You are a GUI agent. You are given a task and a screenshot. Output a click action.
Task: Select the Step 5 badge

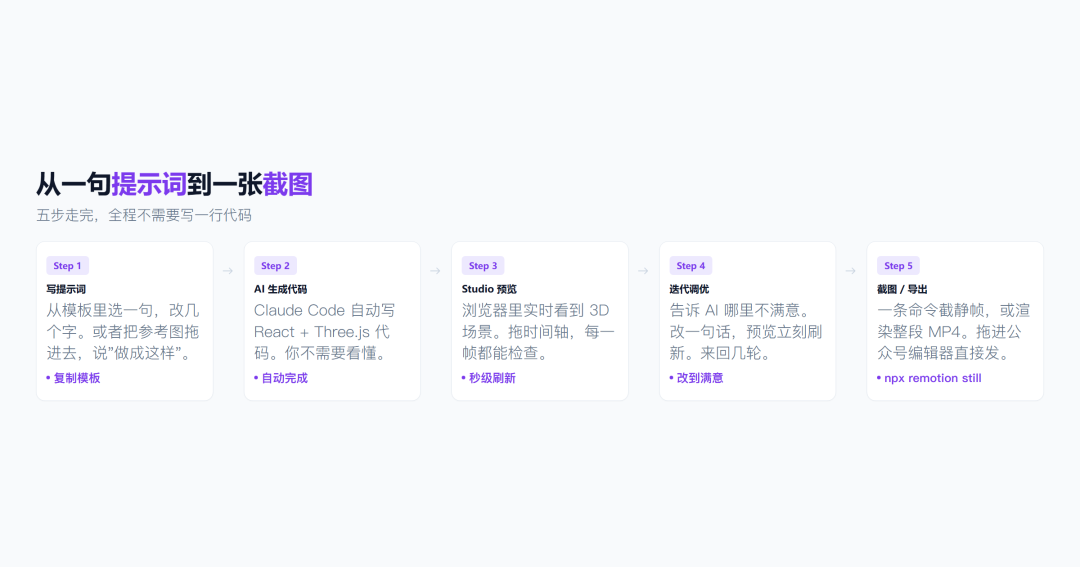coord(898,266)
